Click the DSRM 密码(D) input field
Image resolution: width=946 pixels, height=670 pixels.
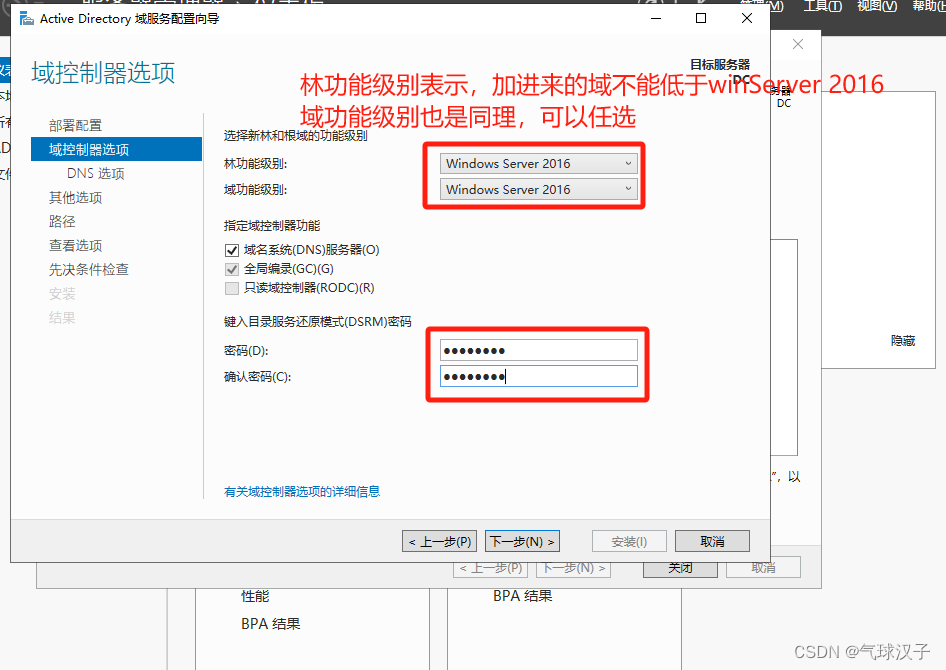coord(539,350)
